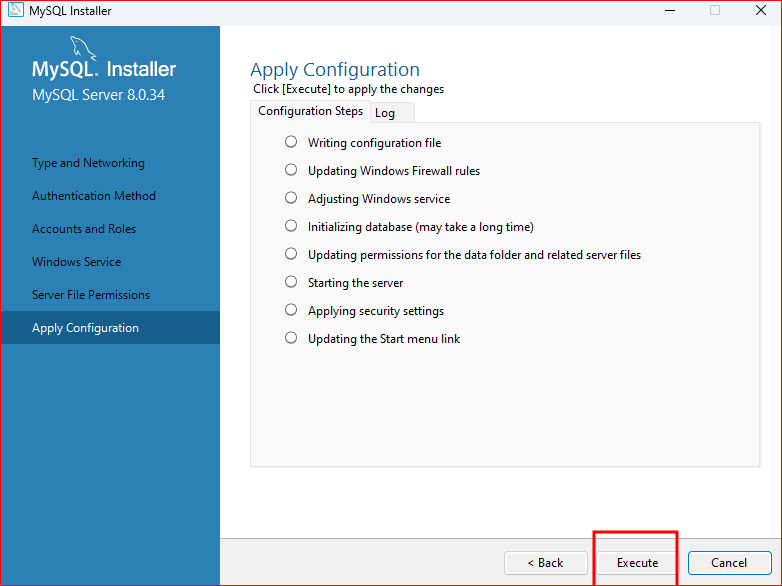Screen dimensions: 782x586
Task: Click the 'Writing configuration file' text
Action: 375,143
